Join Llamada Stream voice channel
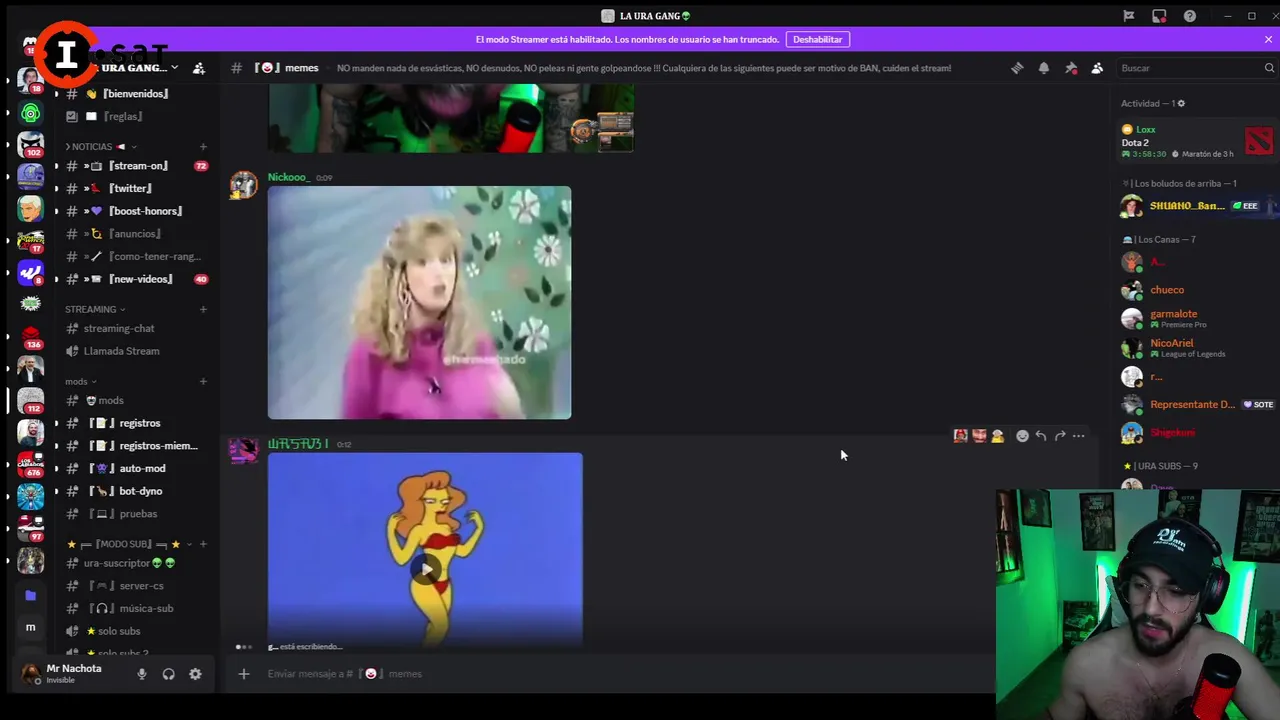1280x720 pixels. (x=135, y=351)
